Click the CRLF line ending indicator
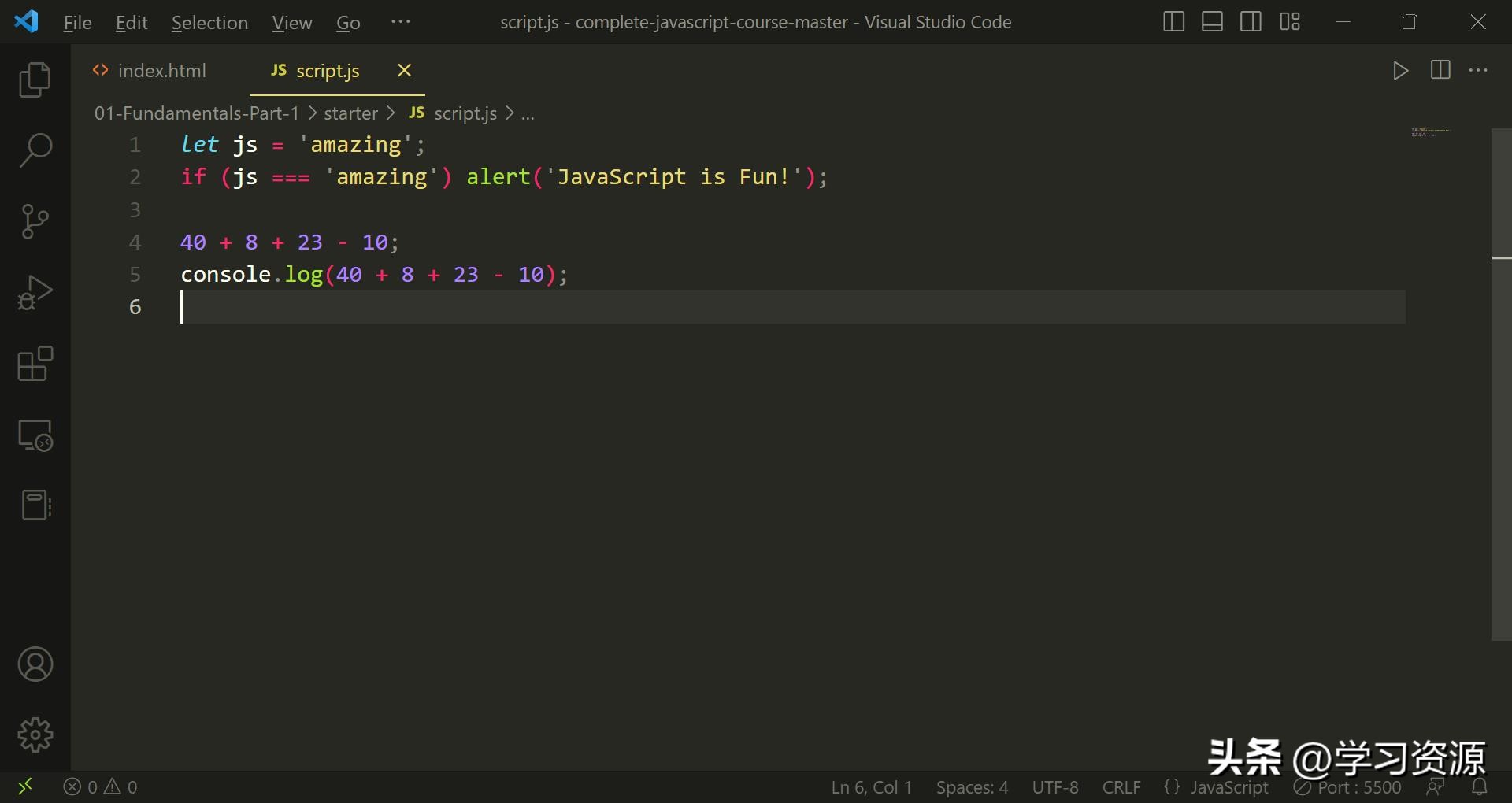1512x803 pixels. 1121,787
